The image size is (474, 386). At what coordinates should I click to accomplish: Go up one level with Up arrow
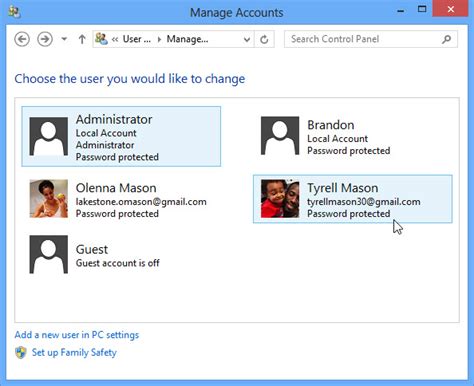82,39
